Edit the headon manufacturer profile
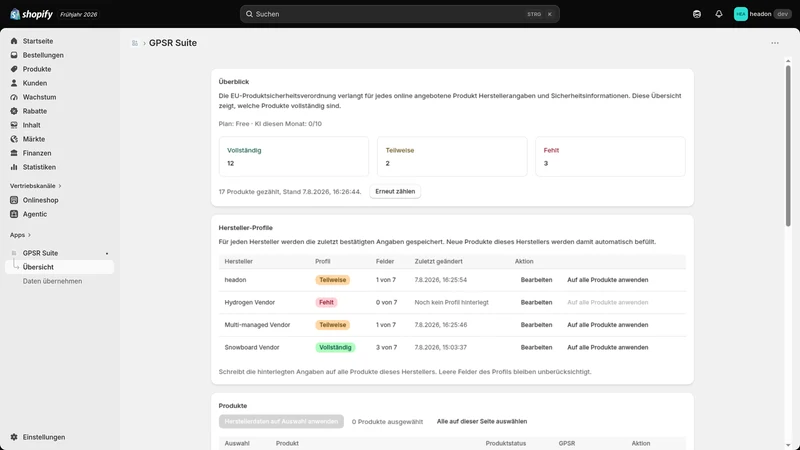This screenshot has height=450, width=800. (536, 280)
